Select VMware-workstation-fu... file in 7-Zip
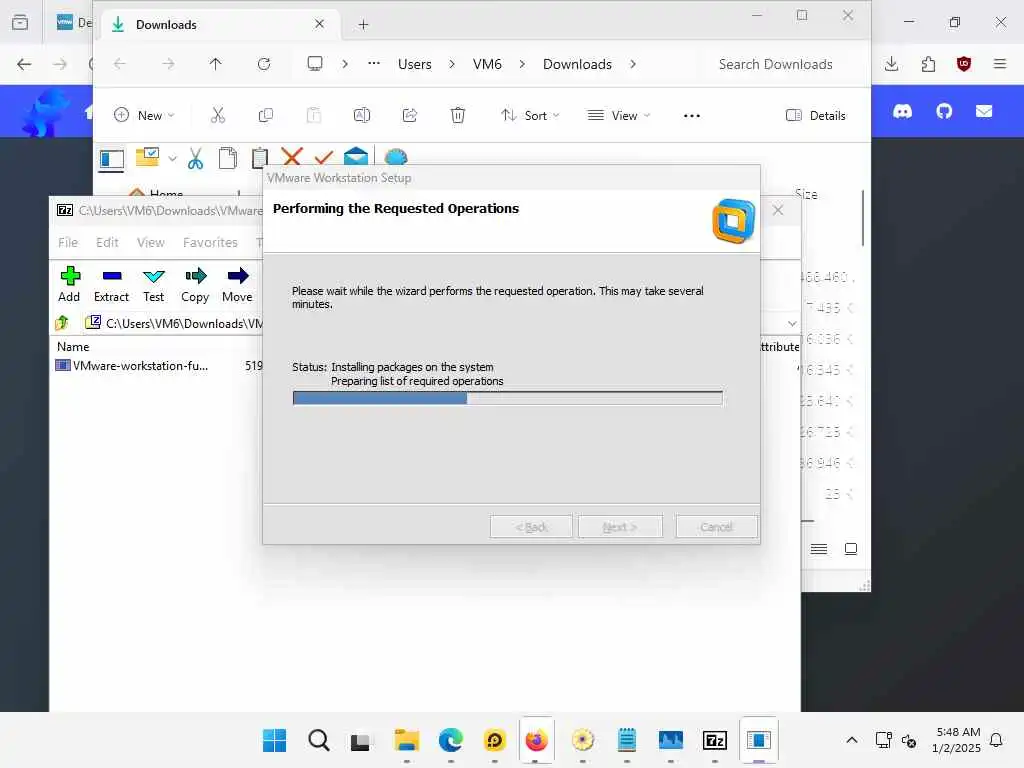The image size is (1024, 768). coord(132,366)
